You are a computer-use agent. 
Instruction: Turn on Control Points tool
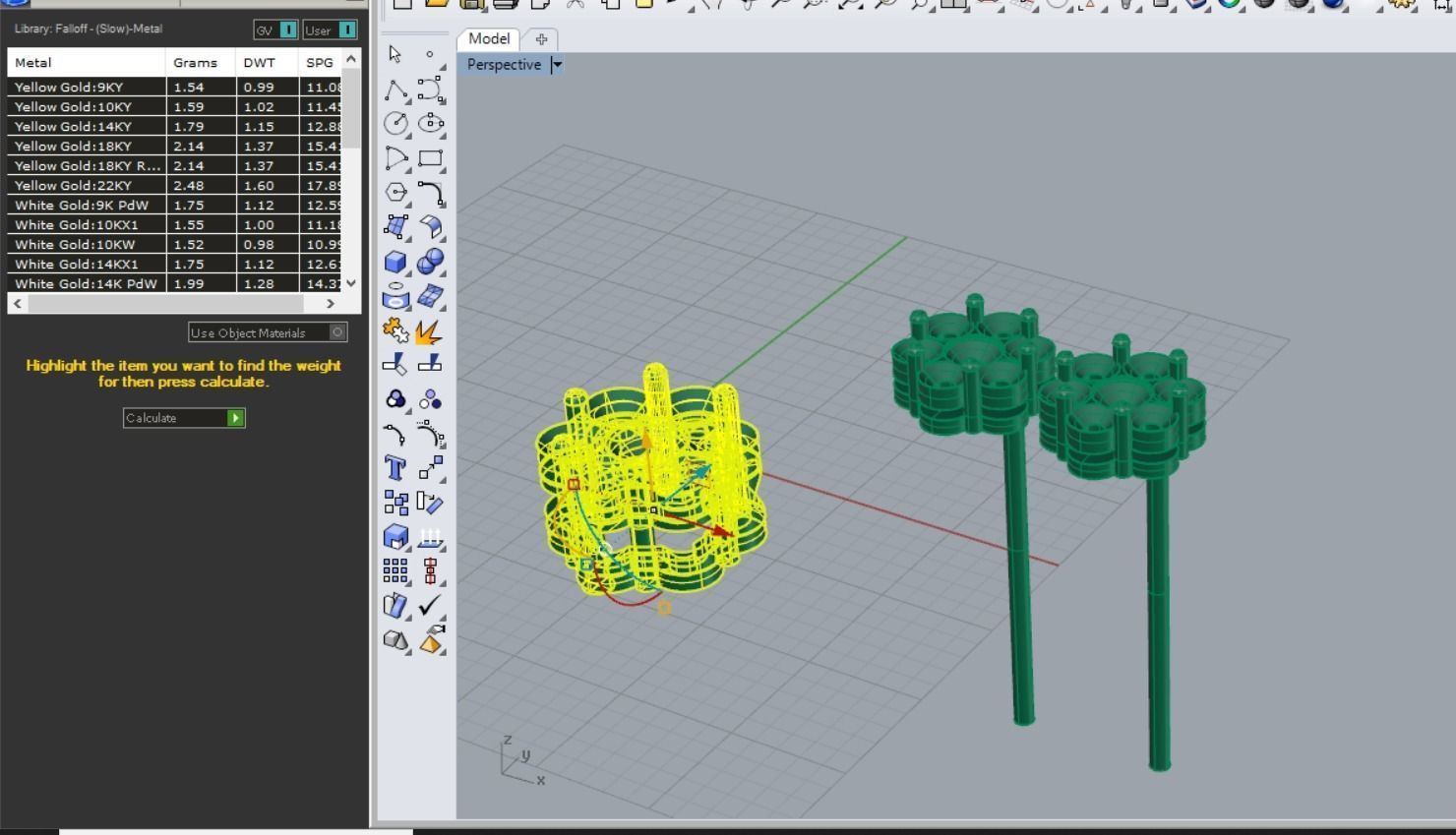[x=430, y=434]
